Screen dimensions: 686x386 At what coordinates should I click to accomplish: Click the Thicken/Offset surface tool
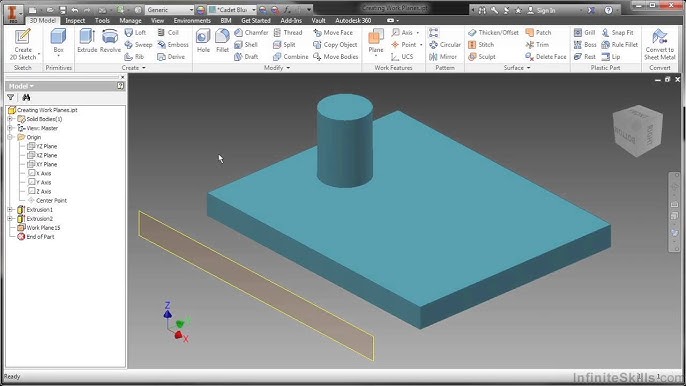[x=493, y=32]
